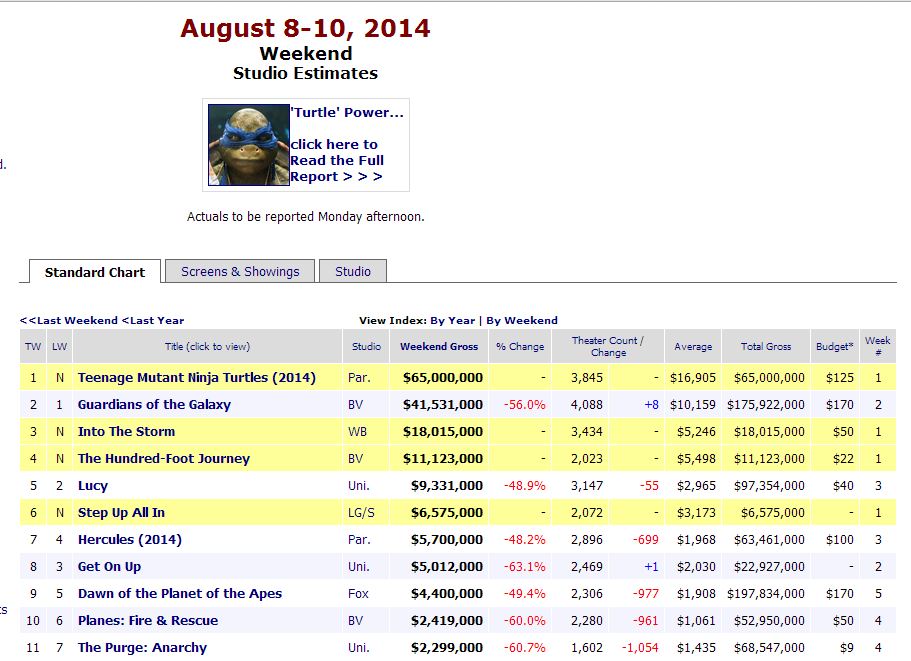Open Teenage Mutant Ninja Turtles (2014) page
911x661 pixels.
point(196,378)
